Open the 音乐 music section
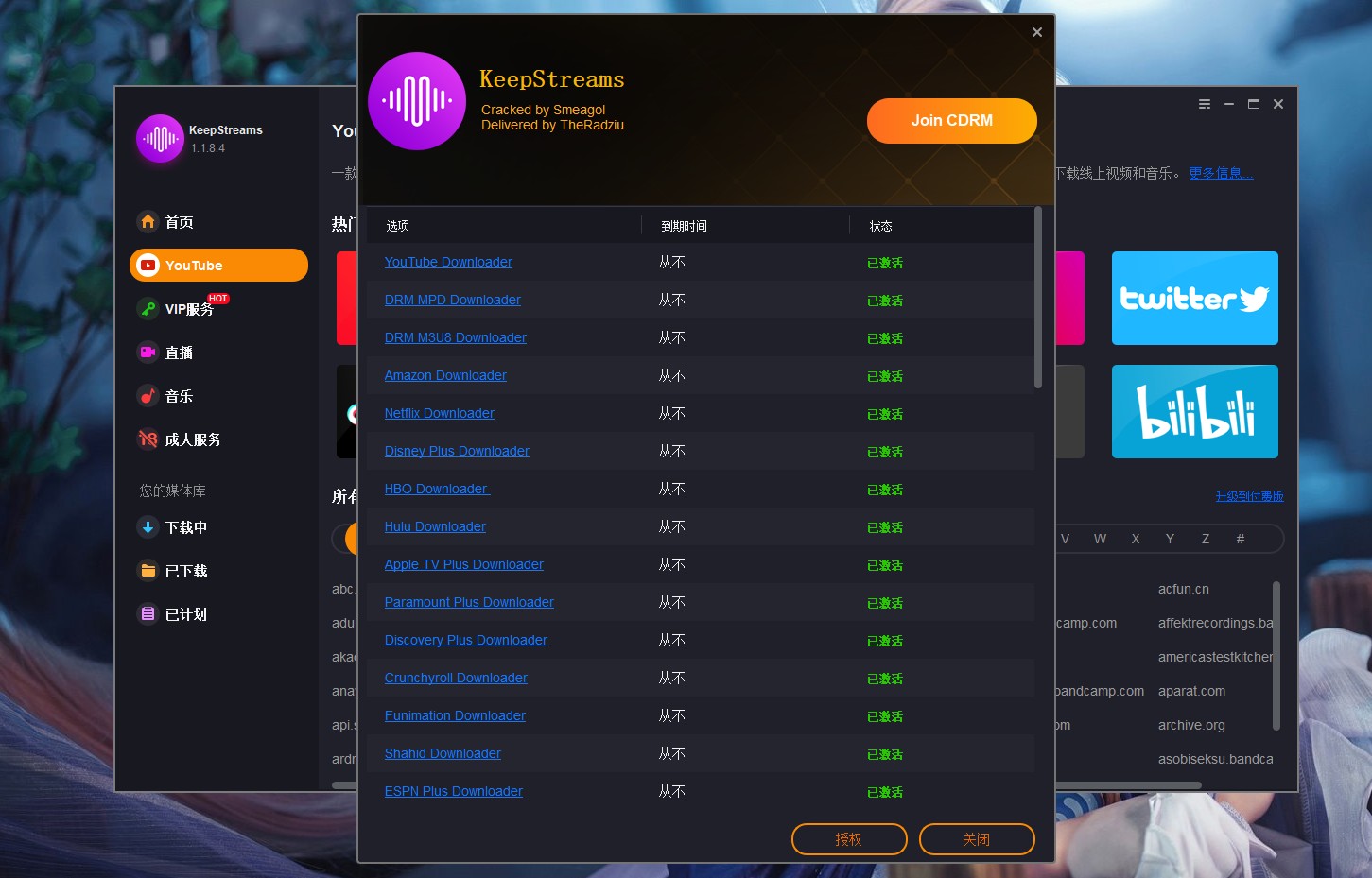 coord(179,396)
